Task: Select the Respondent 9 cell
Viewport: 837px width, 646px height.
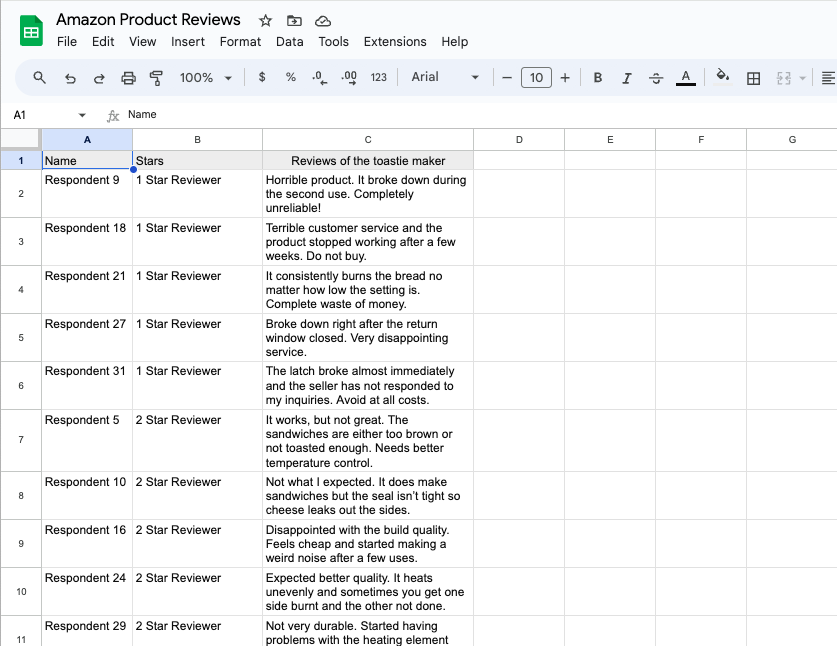Action: pos(87,194)
